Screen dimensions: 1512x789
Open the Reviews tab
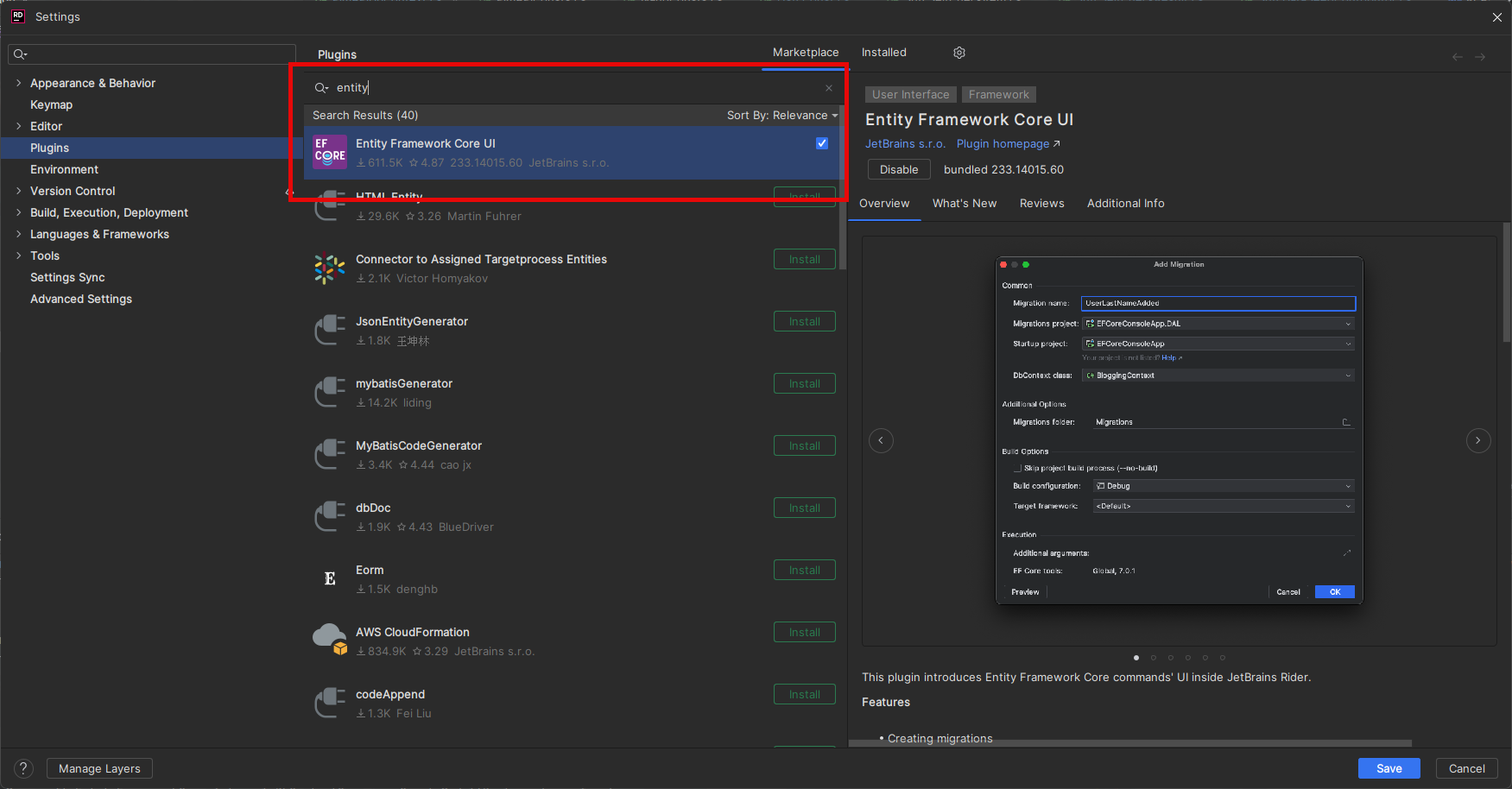pos(1042,204)
